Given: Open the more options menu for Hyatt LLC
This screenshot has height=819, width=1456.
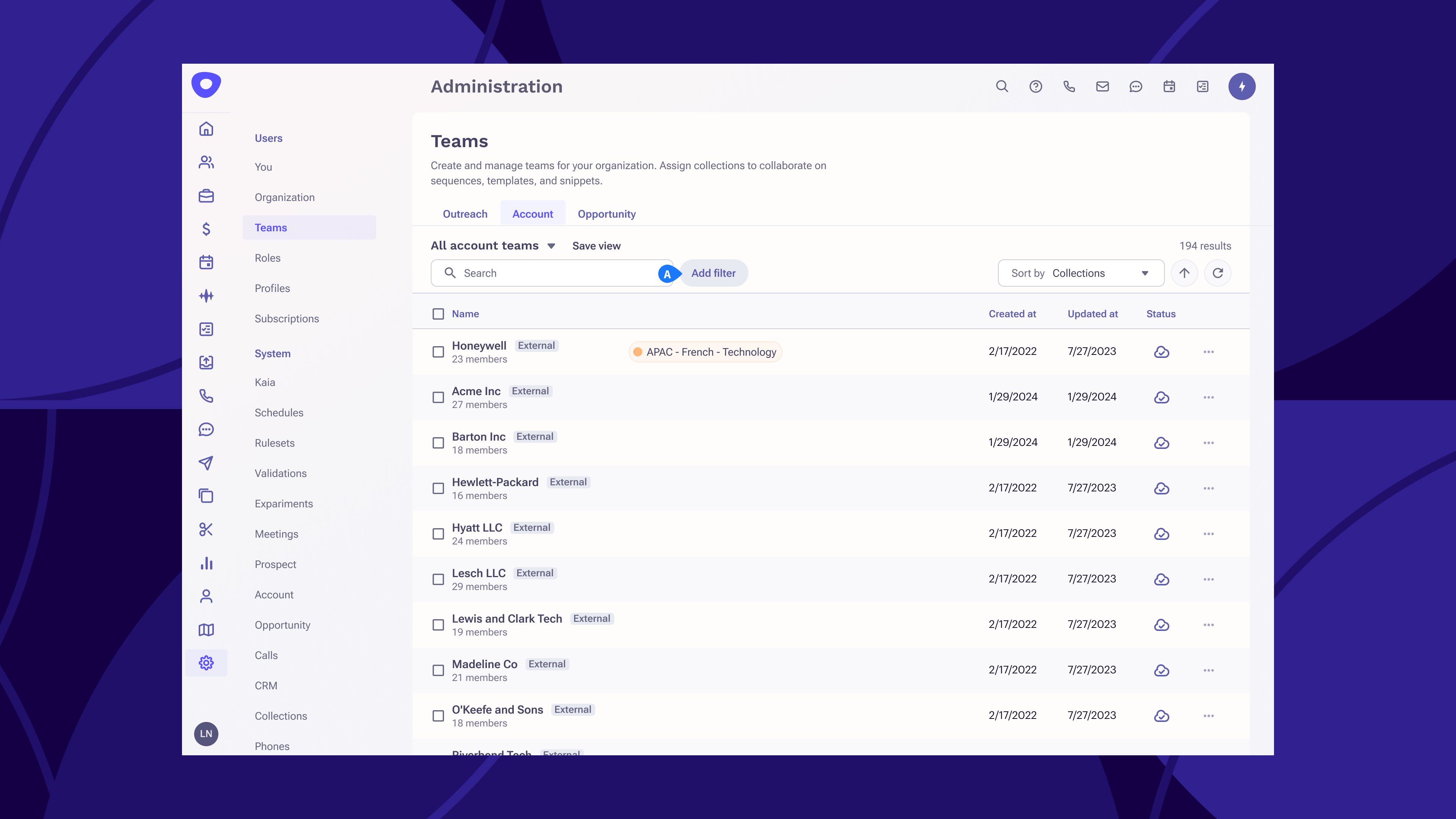Looking at the screenshot, I should point(1208,533).
